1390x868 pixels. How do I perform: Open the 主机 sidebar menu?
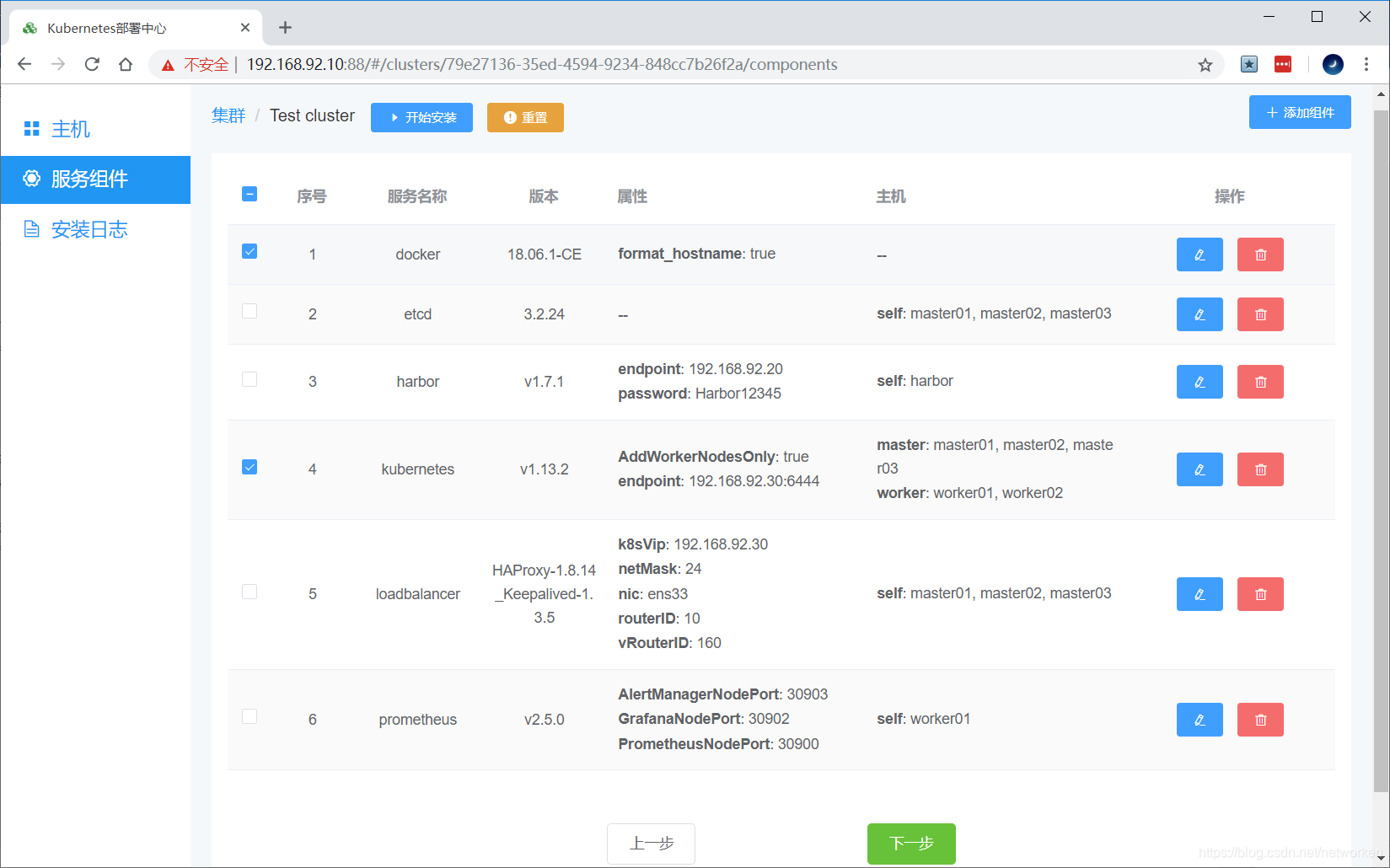[95, 129]
